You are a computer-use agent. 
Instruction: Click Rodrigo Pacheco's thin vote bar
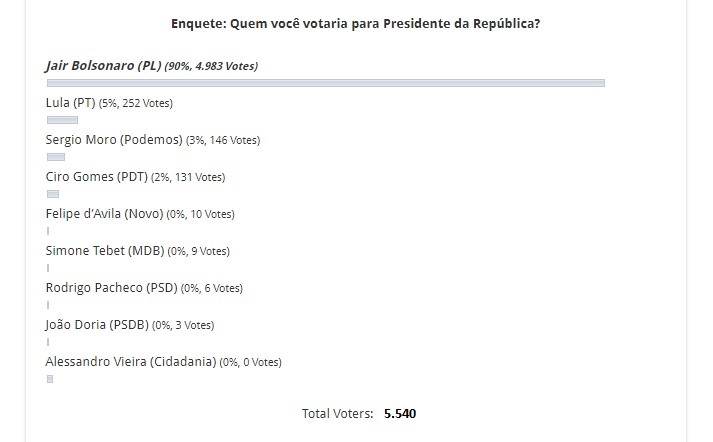[x=48, y=305]
